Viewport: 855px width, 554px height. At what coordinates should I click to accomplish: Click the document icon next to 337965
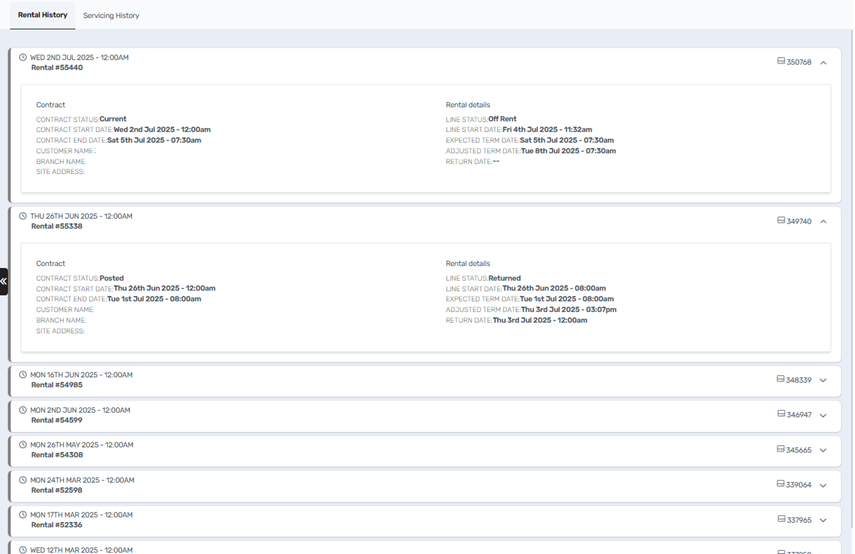point(781,519)
